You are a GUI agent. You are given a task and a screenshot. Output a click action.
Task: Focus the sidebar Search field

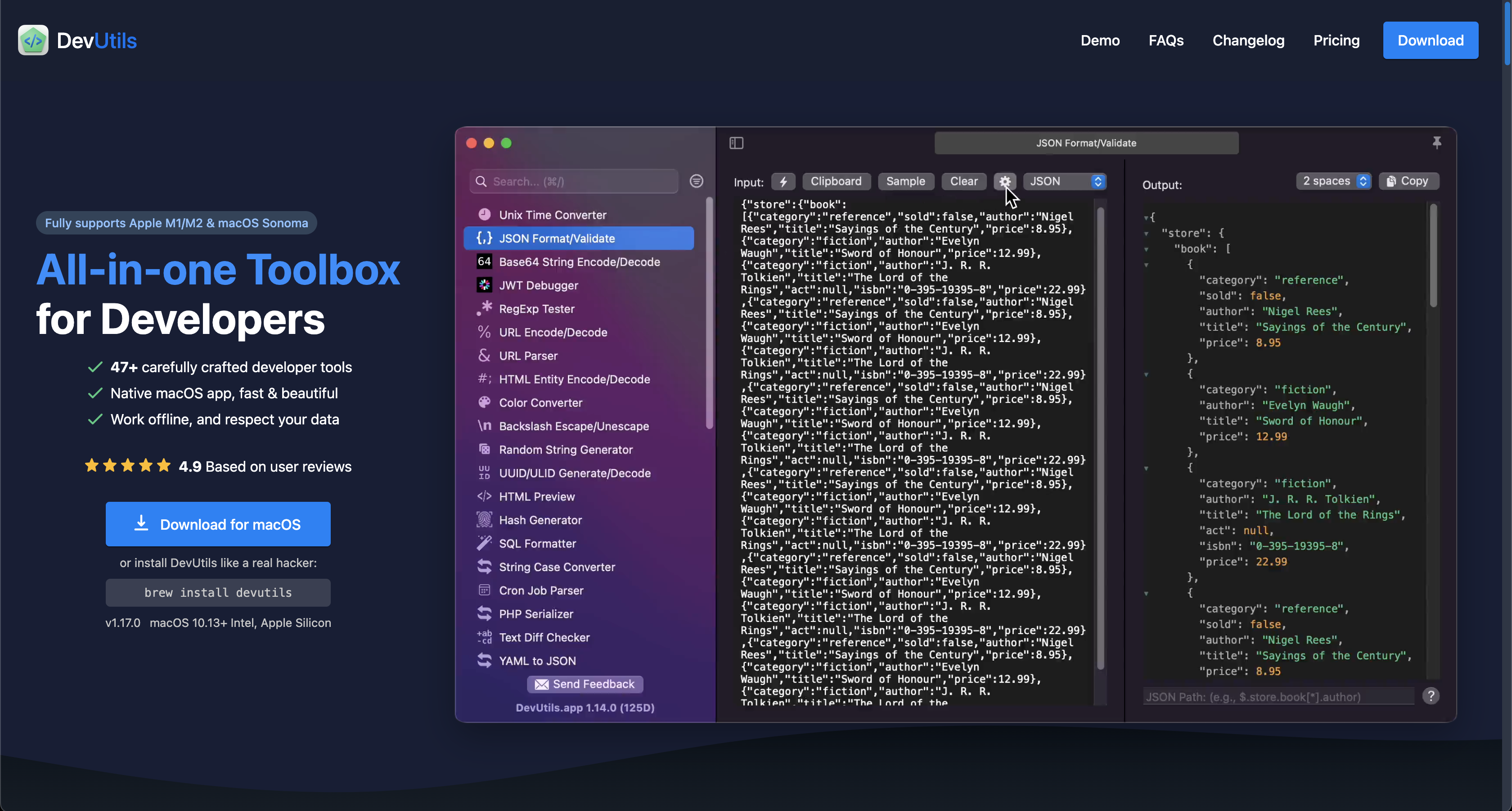tap(574, 181)
